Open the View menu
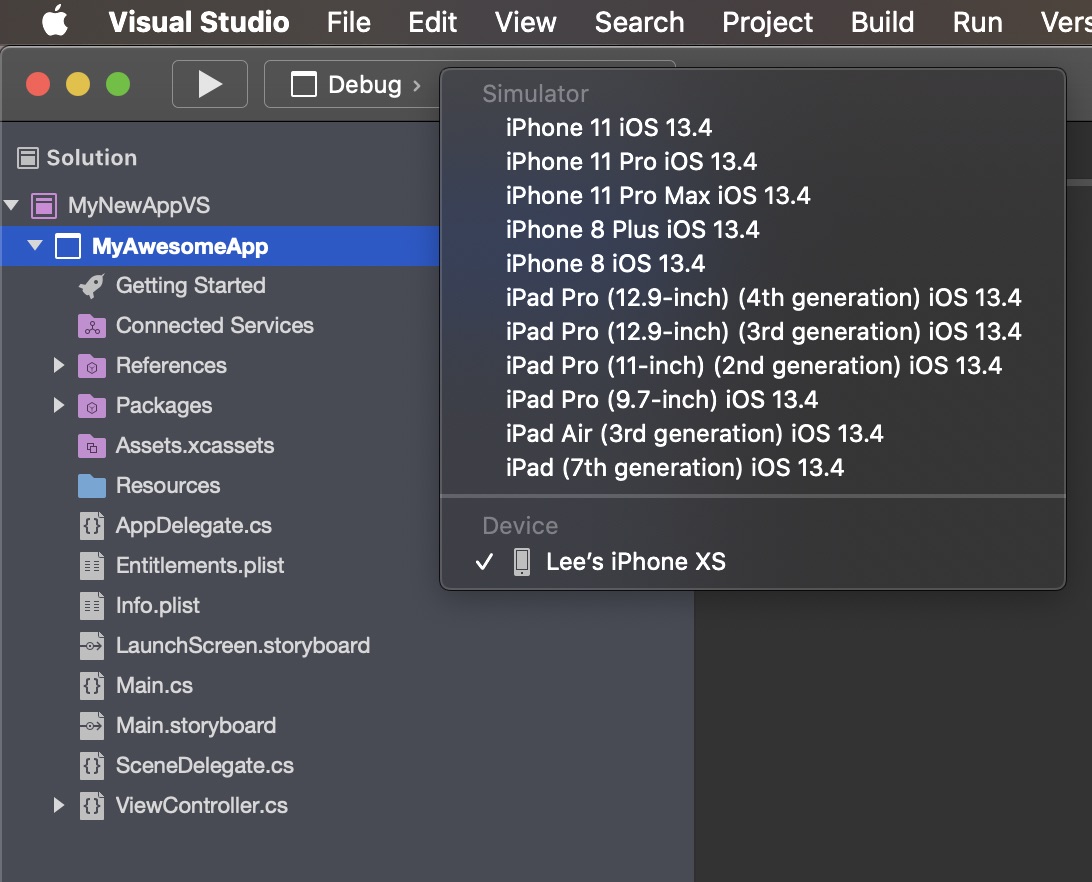This screenshot has width=1092, height=882. [526, 22]
